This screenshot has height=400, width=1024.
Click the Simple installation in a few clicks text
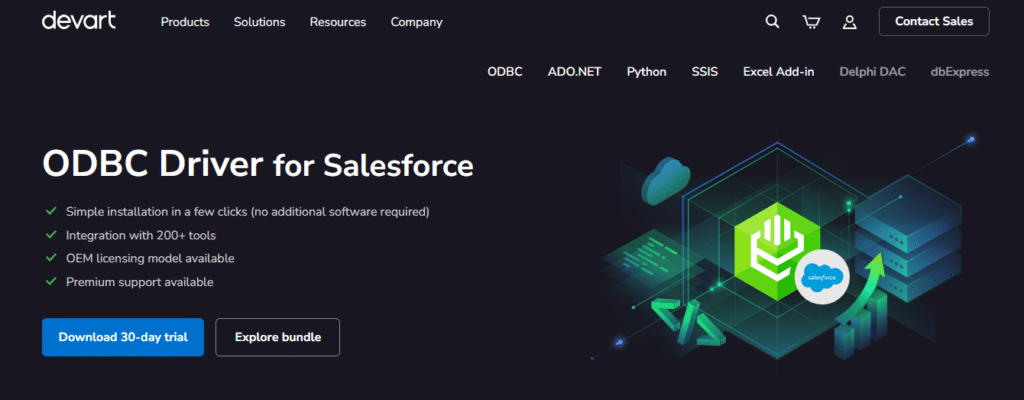point(248,212)
